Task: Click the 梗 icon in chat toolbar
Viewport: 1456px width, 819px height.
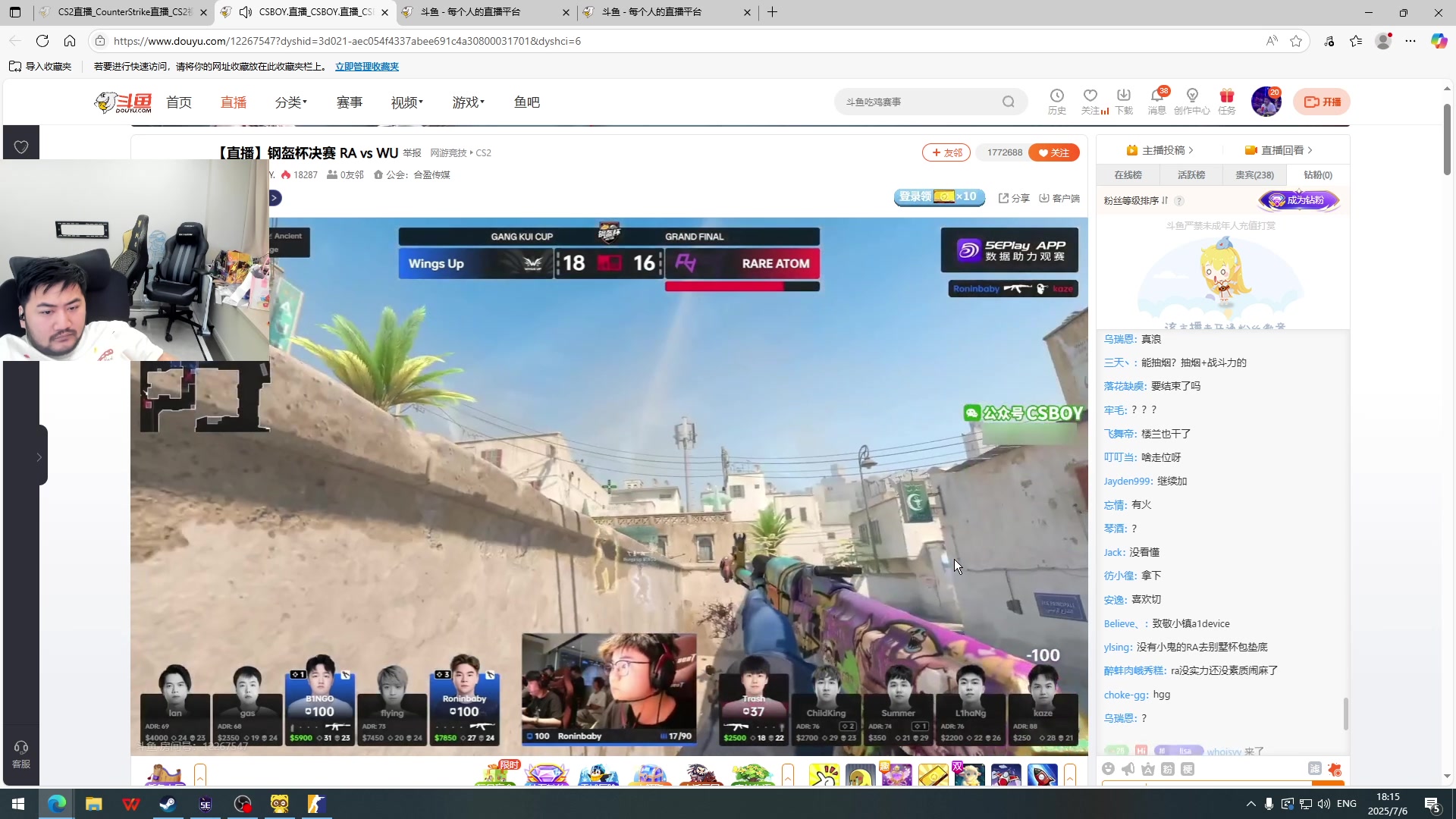Action: point(1188,769)
